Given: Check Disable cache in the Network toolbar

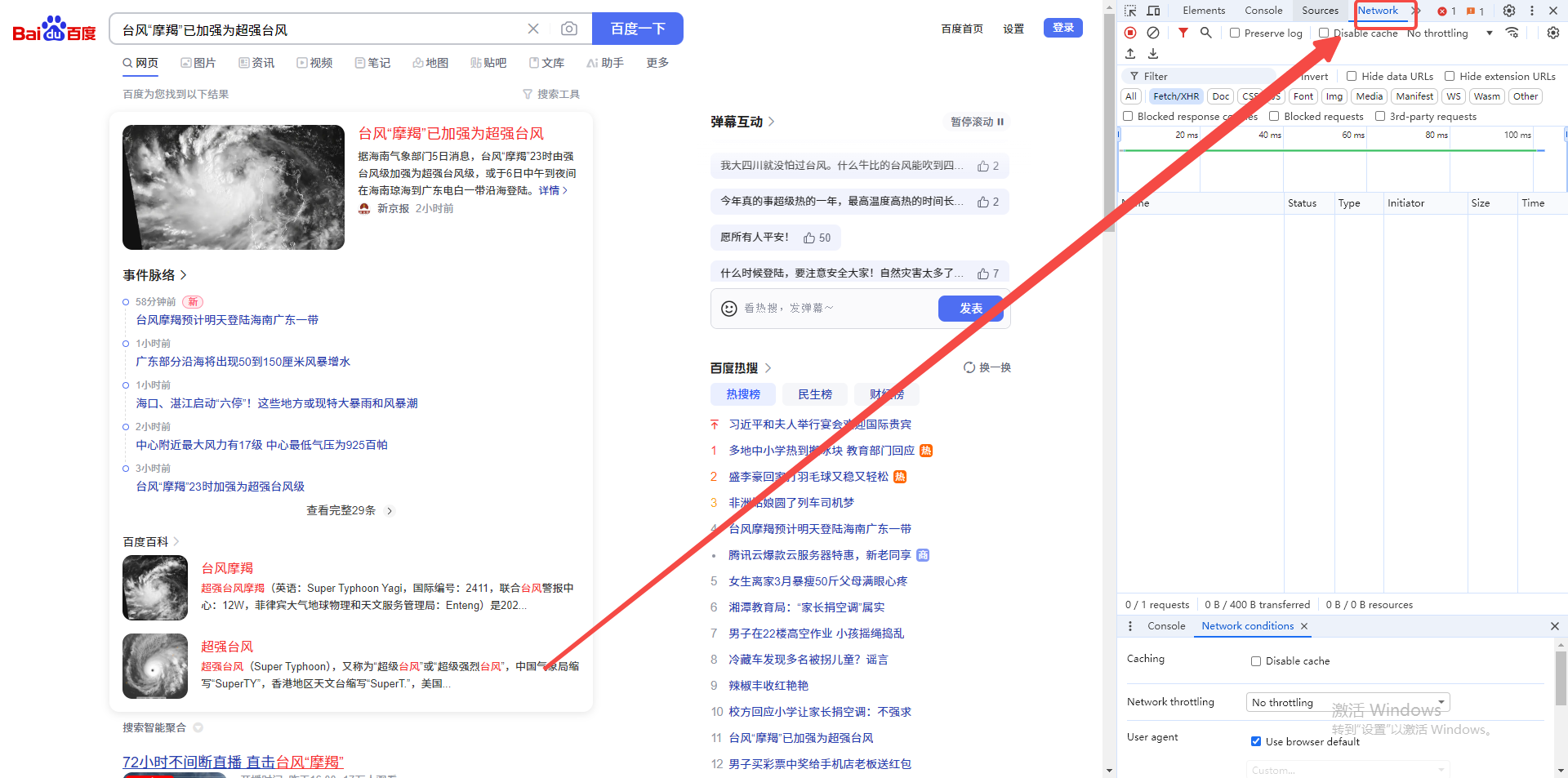Looking at the screenshot, I should [1324, 33].
